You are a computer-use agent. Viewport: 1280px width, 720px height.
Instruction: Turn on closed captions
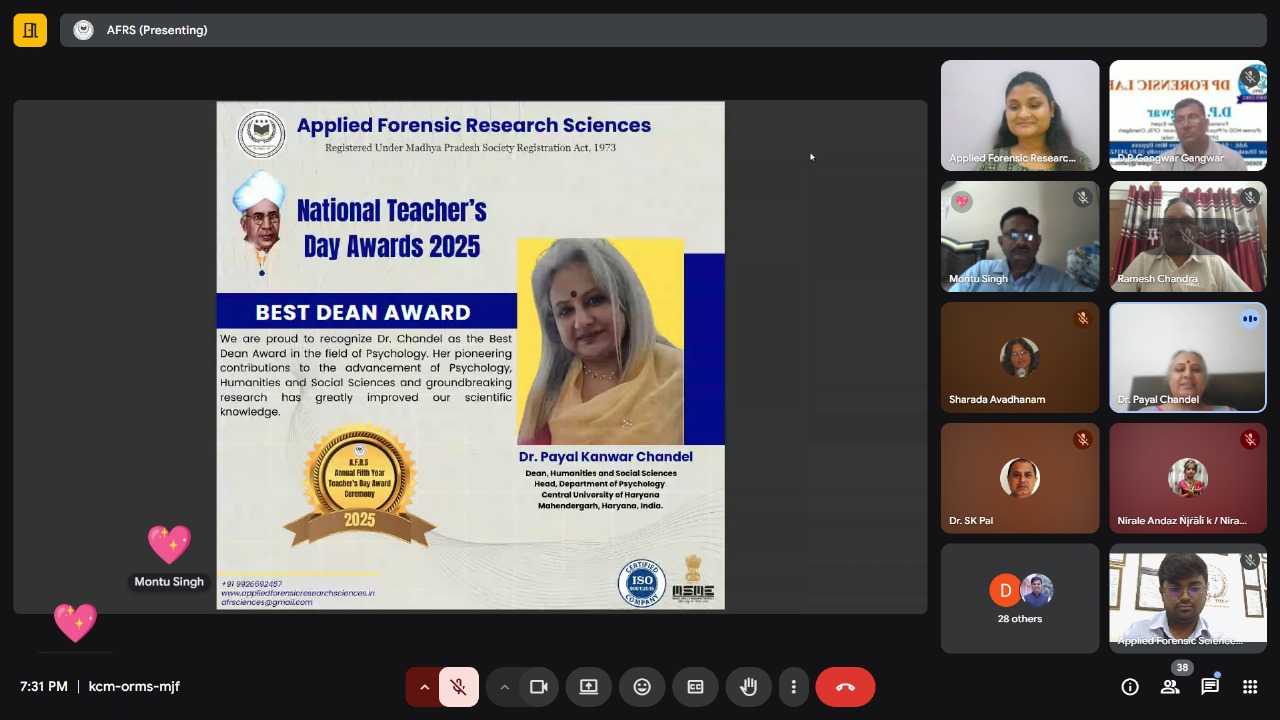coord(695,687)
